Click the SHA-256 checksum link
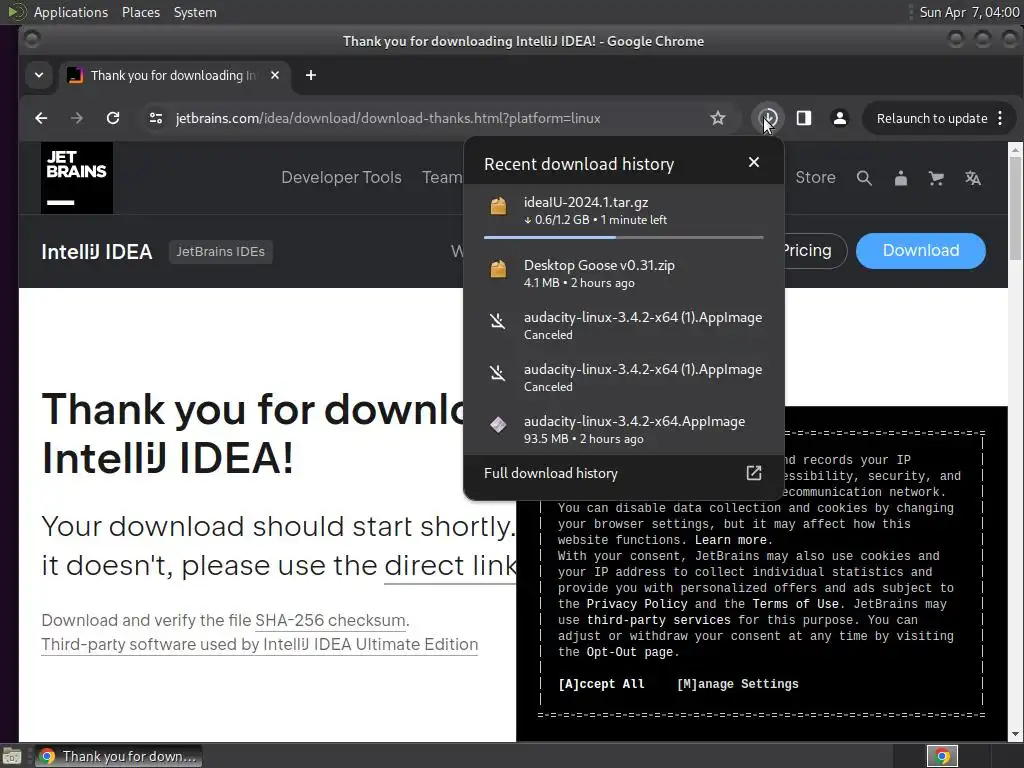Viewport: 1024px width, 768px height. (x=330, y=620)
